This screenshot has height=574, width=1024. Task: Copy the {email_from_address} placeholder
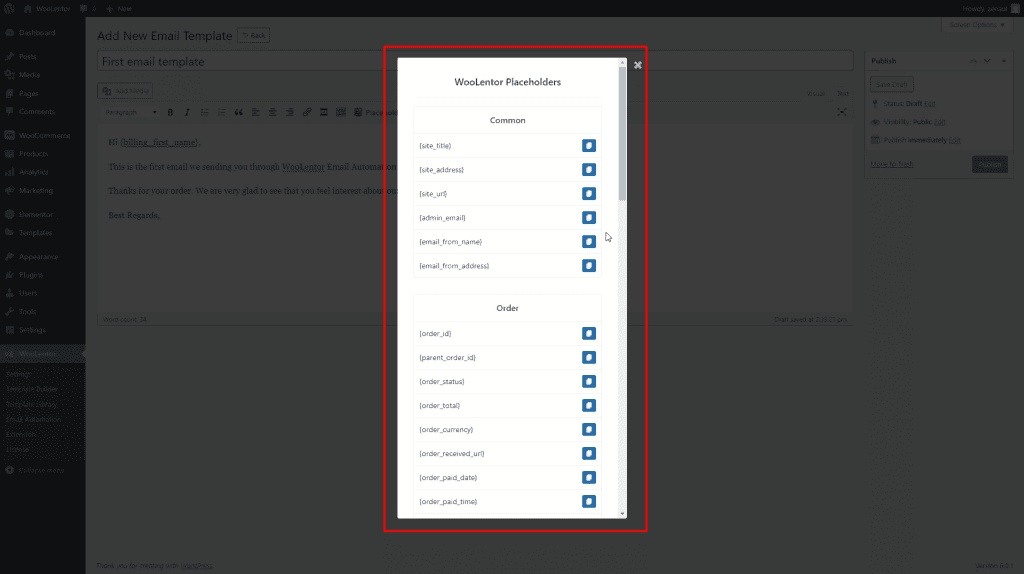589,266
